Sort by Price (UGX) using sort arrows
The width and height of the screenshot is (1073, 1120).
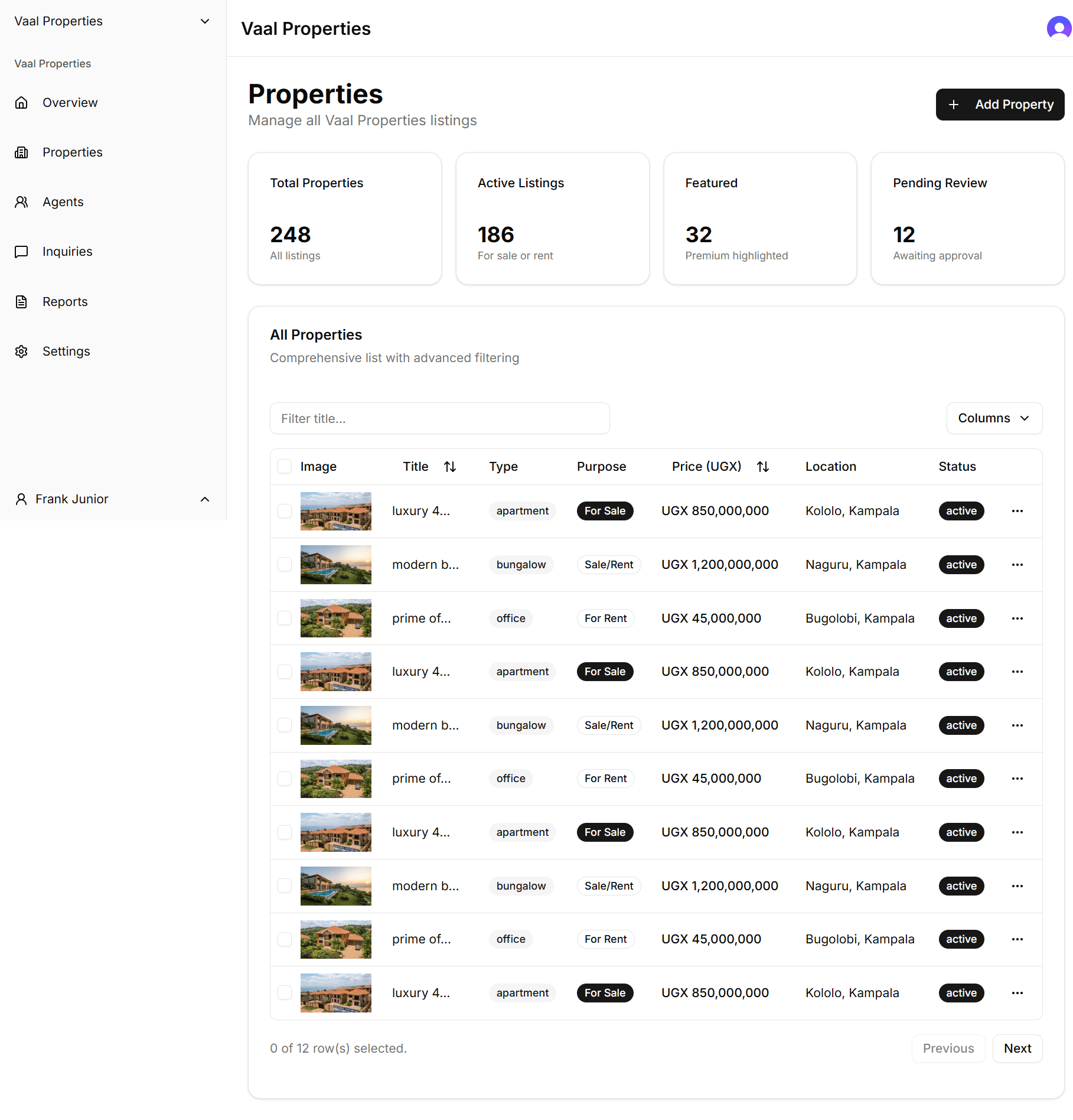[763, 467]
